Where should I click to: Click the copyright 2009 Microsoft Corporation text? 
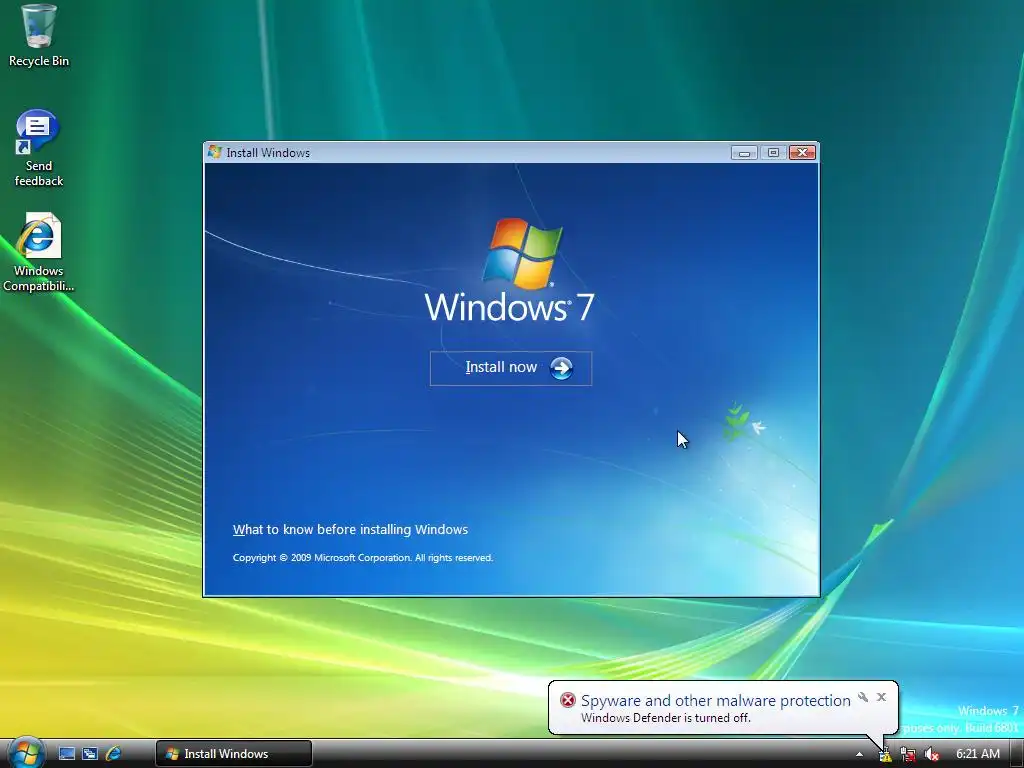pyautogui.click(x=363, y=558)
